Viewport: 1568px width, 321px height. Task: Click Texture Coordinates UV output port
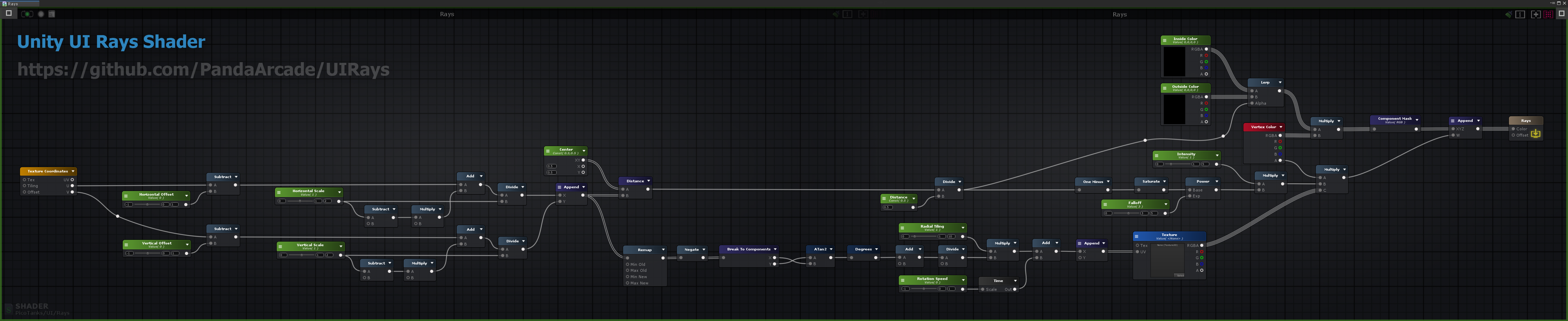[x=72, y=180]
